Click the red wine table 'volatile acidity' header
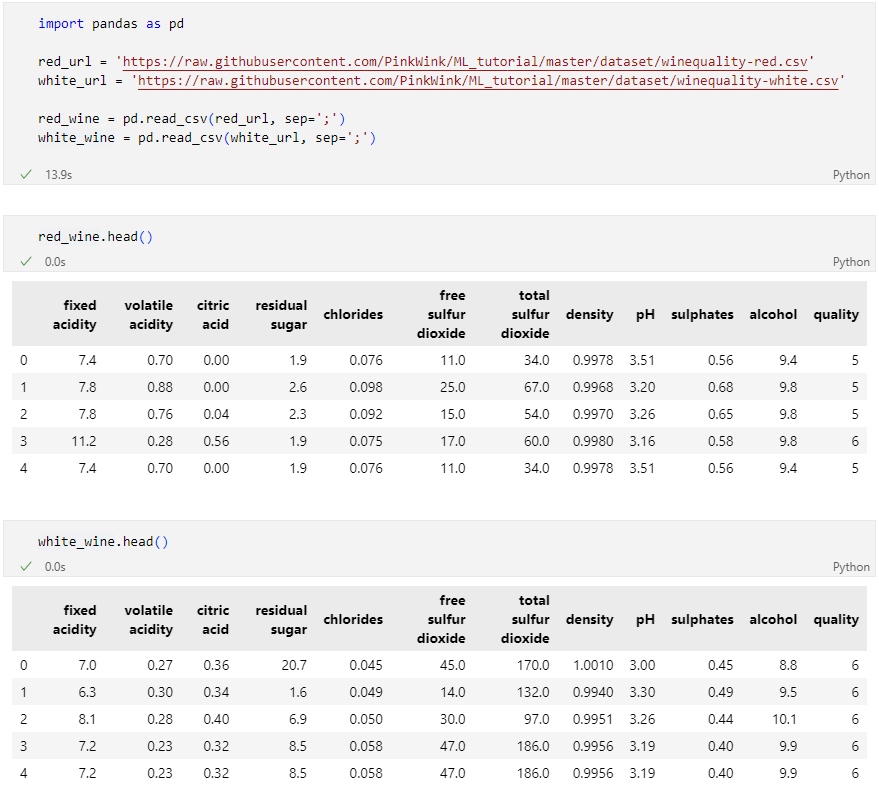Image resolution: width=879 pixels, height=791 pixels. pyautogui.click(x=149, y=314)
